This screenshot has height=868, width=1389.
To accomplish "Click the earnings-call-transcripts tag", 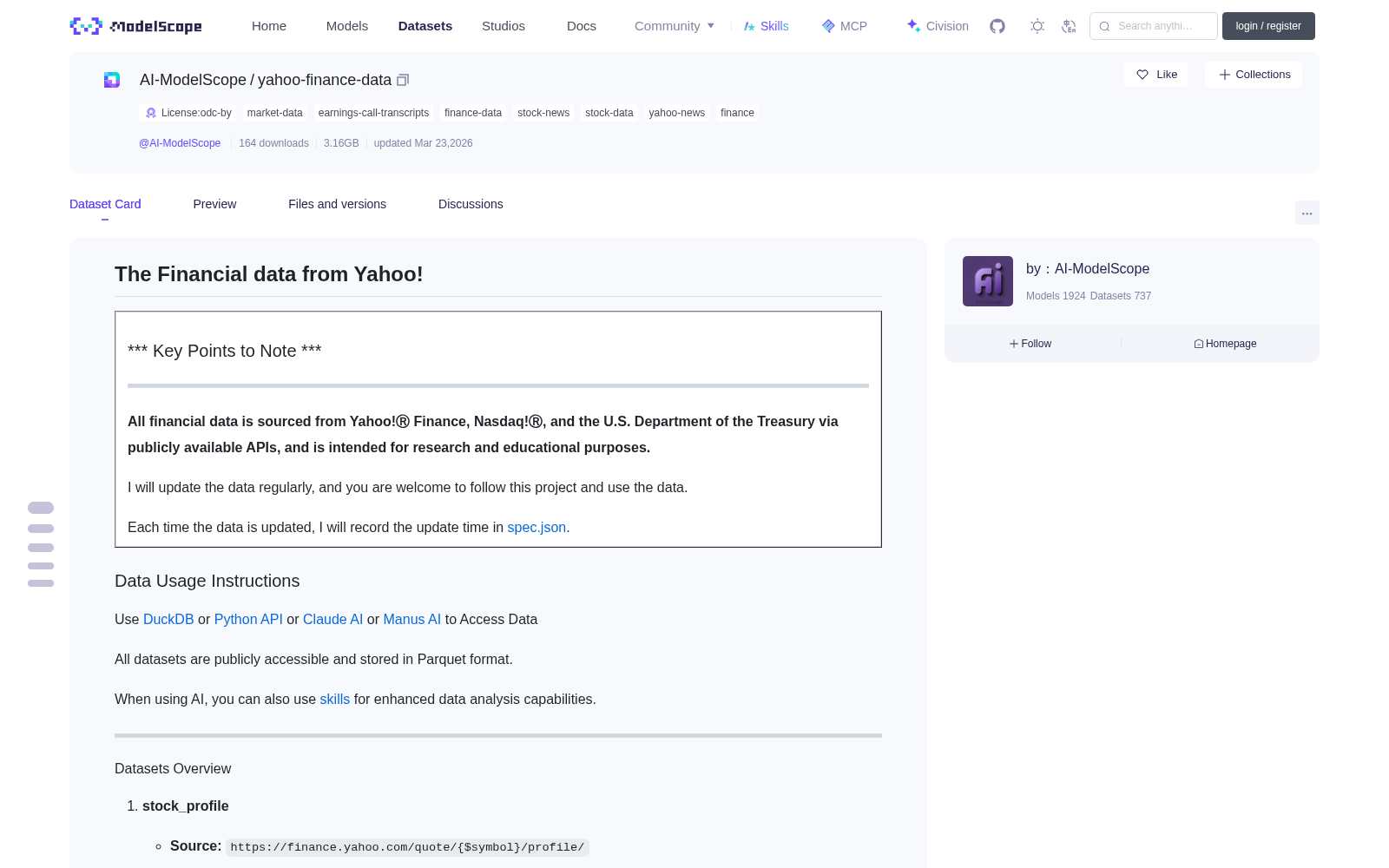I will [373, 113].
